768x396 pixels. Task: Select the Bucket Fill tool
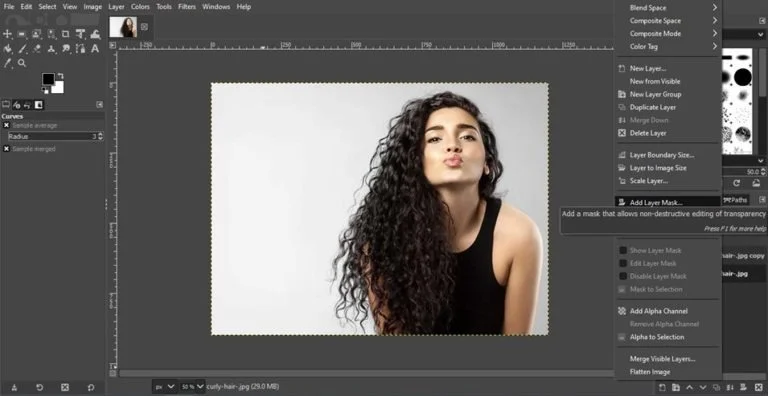(7, 49)
